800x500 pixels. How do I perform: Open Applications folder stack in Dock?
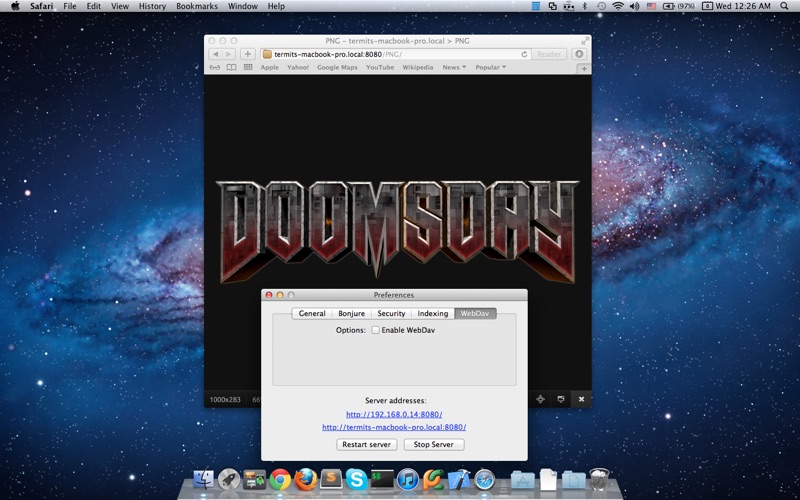point(522,480)
